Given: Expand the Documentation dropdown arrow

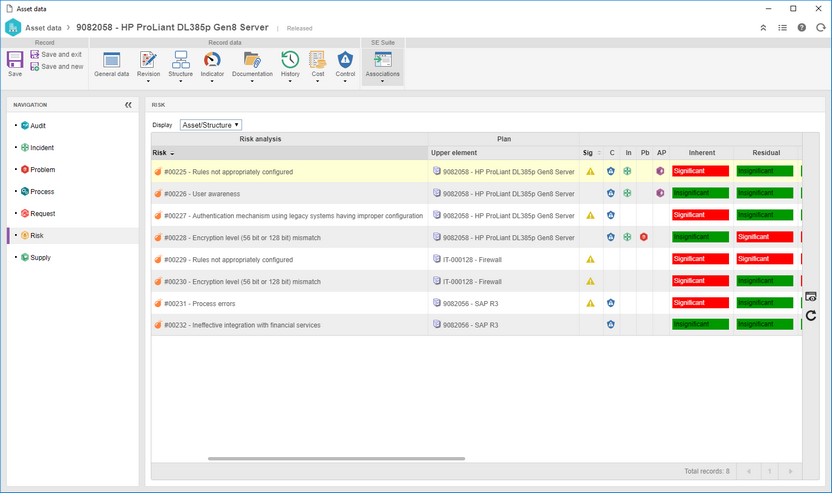Looking at the screenshot, I should click(252, 81).
